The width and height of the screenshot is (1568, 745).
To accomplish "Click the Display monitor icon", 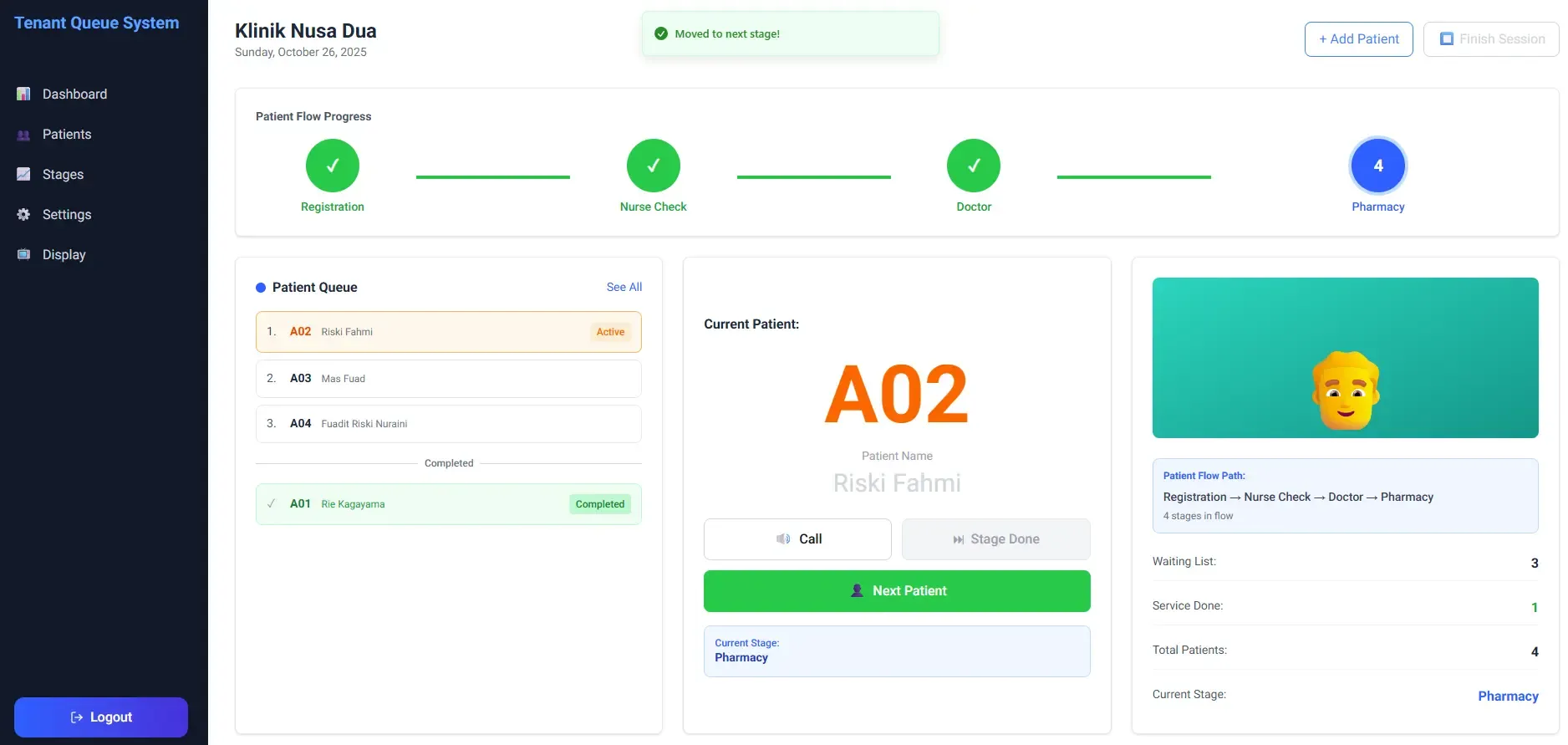I will 23,254.
